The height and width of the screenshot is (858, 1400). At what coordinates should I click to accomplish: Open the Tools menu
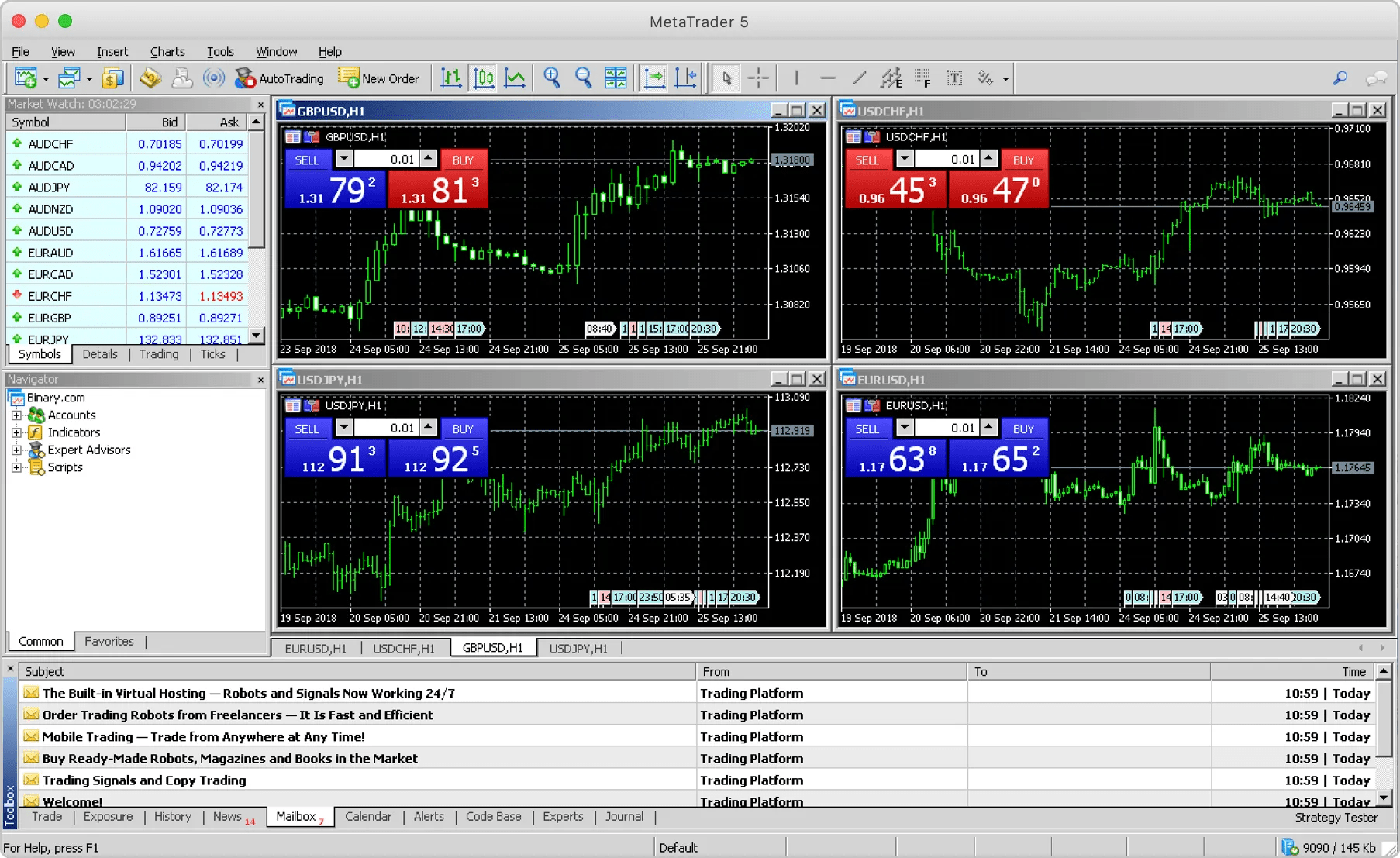click(x=220, y=51)
